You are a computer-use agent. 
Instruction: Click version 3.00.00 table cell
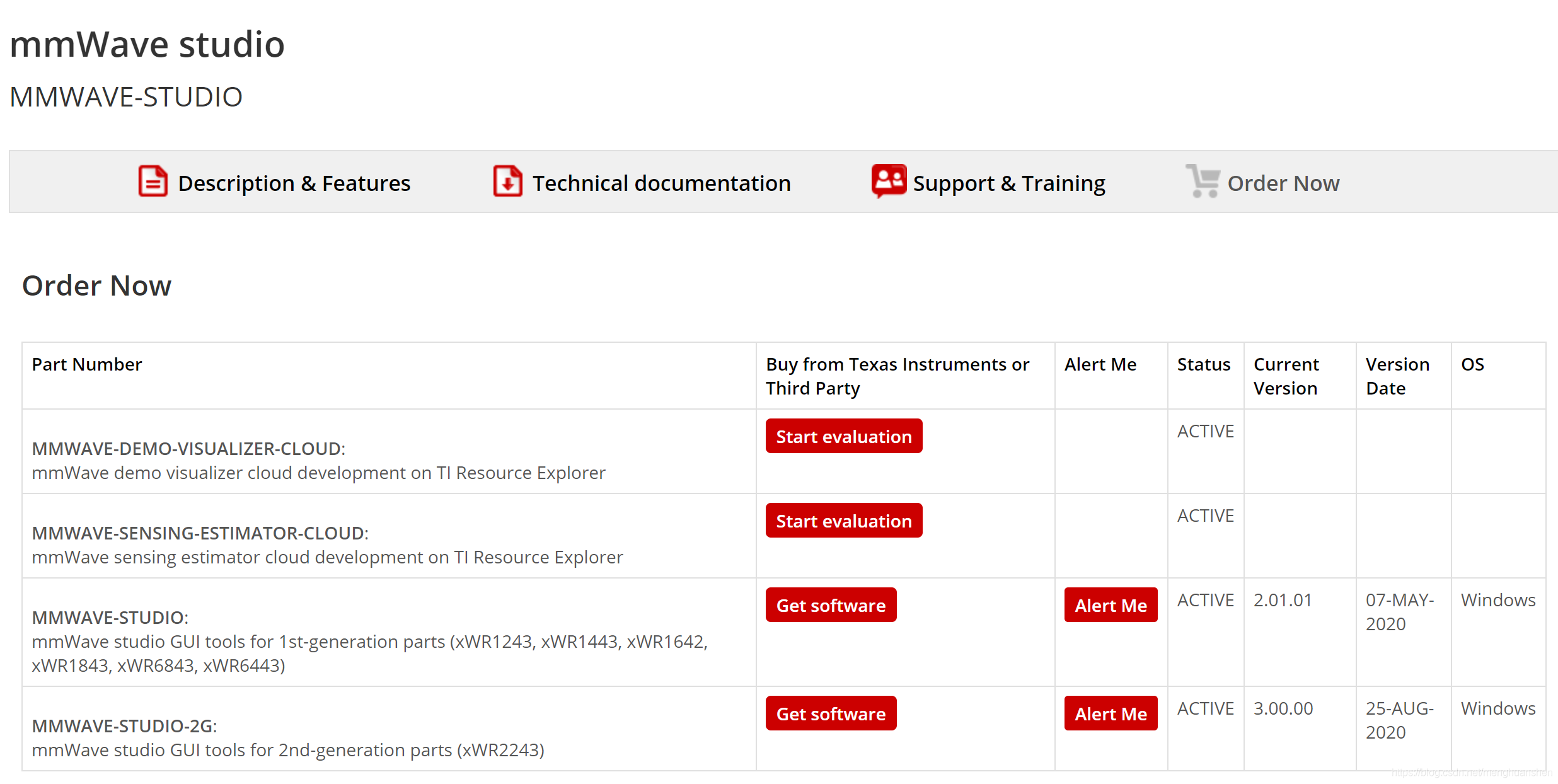(x=1283, y=708)
